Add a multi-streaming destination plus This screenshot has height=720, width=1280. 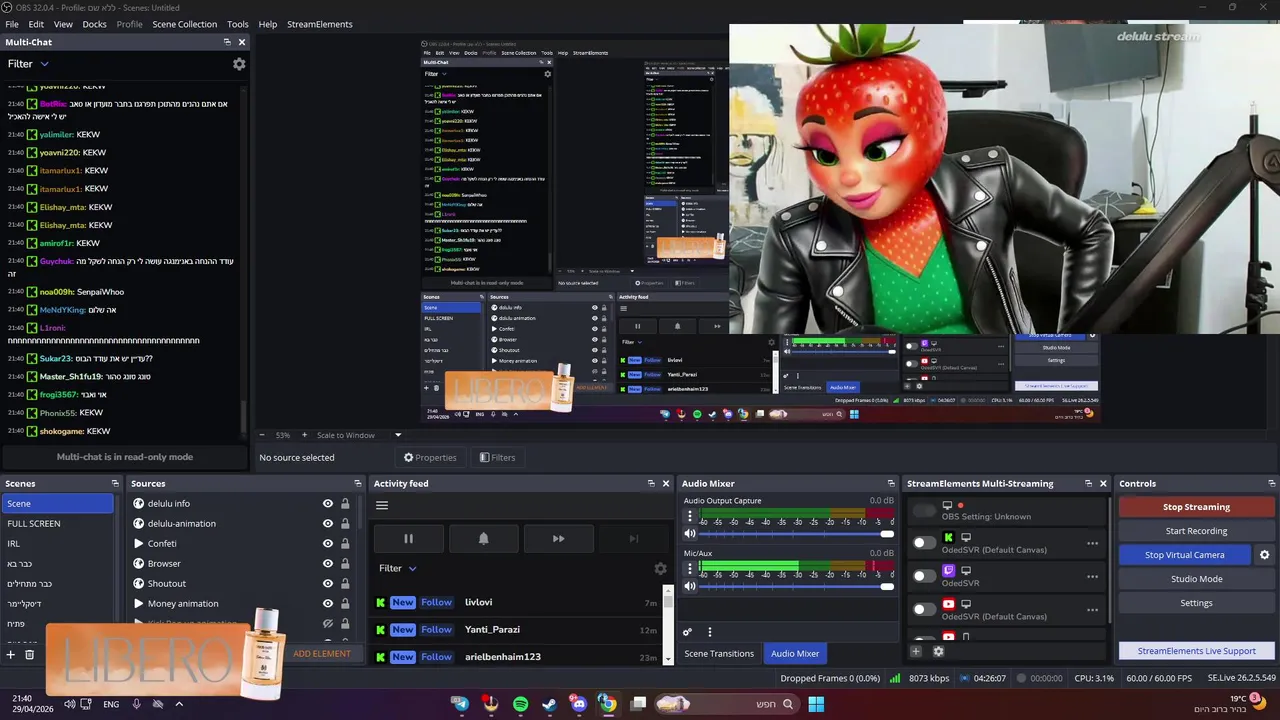(915, 651)
